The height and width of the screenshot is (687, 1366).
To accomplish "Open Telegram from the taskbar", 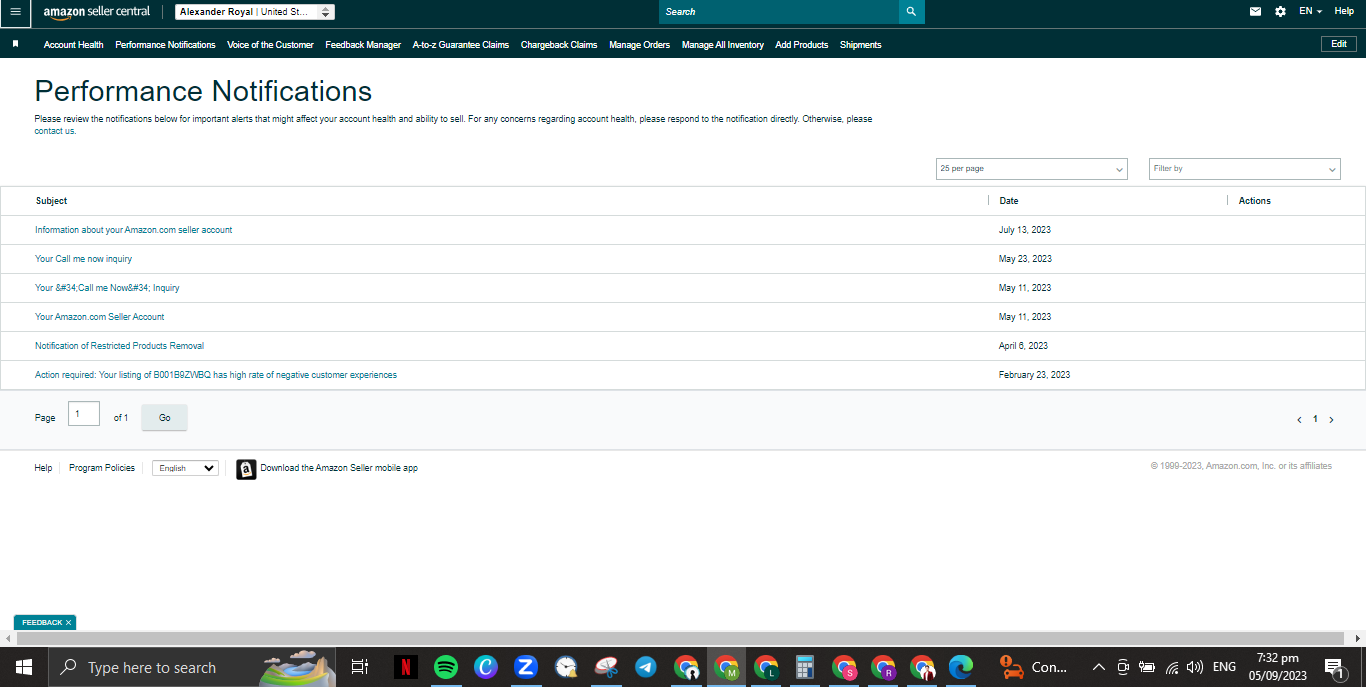I will click(645, 667).
